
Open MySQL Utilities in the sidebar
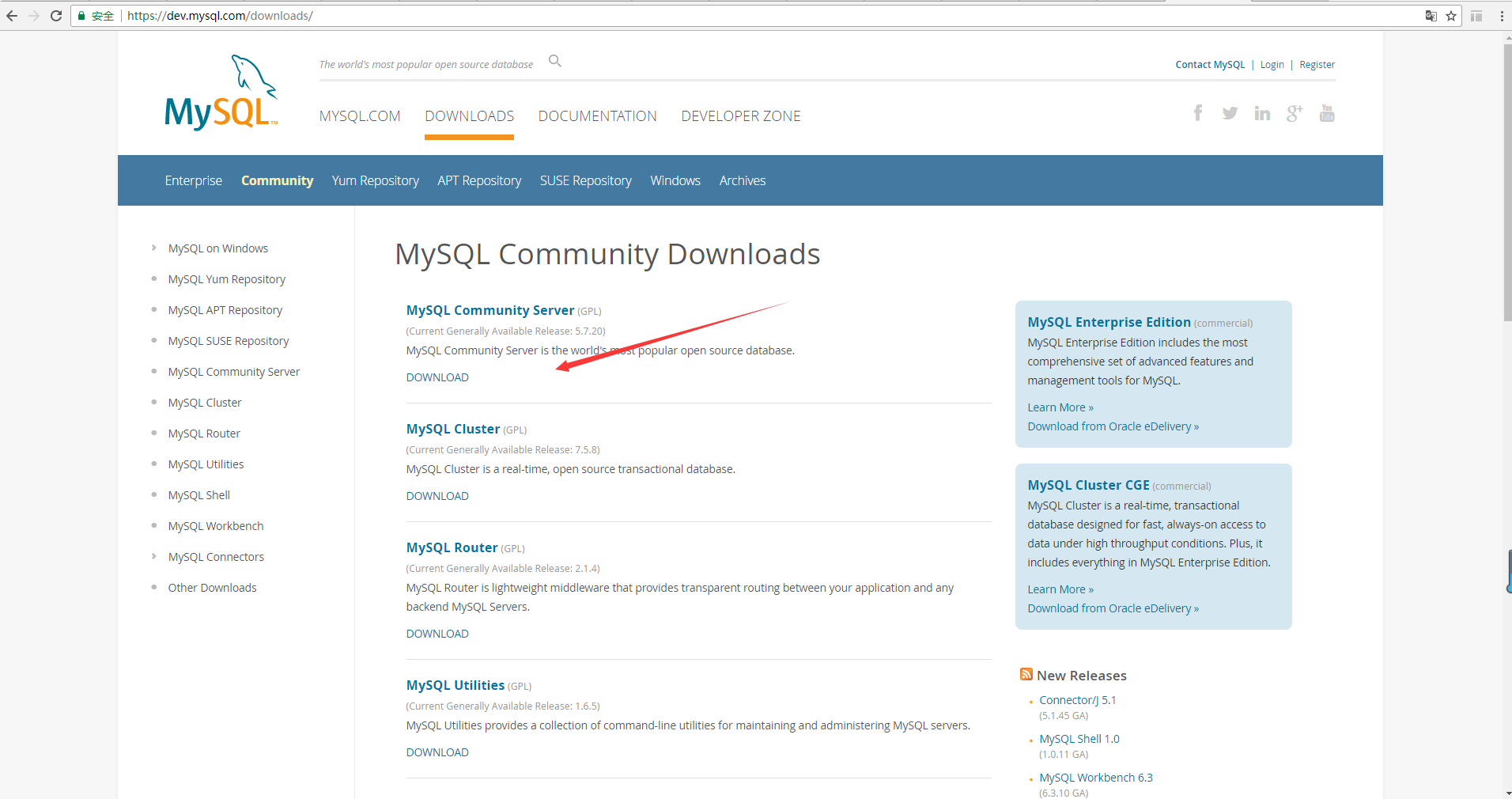click(x=206, y=464)
